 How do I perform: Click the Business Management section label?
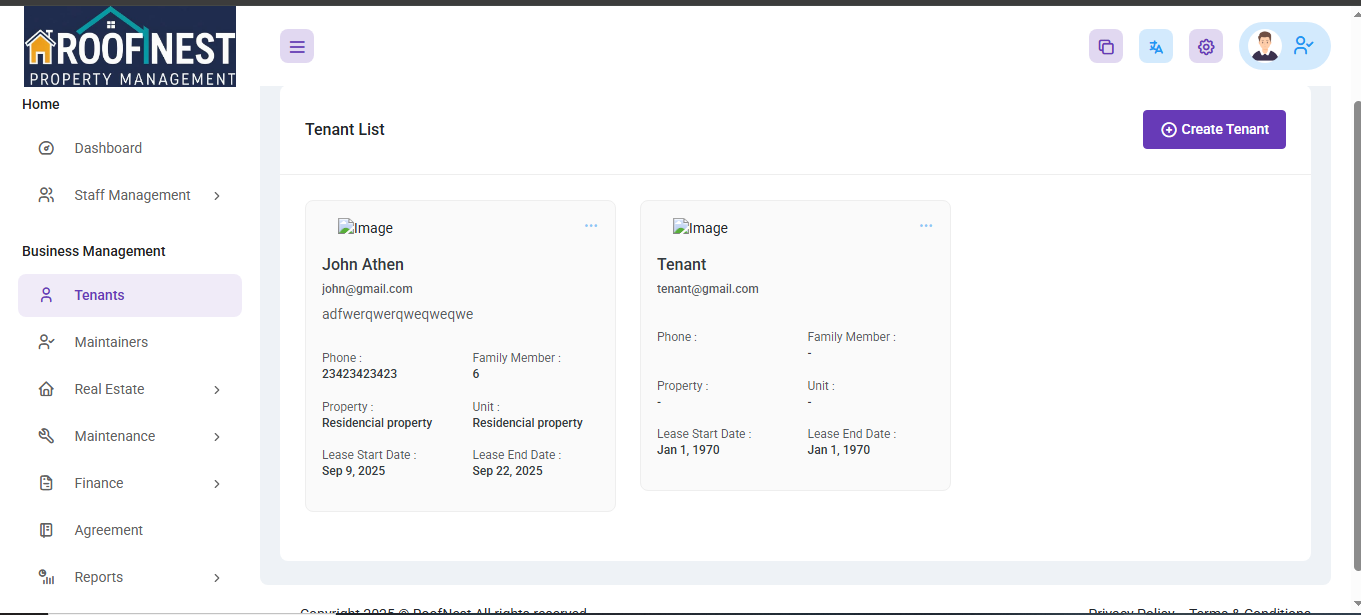(x=94, y=251)
